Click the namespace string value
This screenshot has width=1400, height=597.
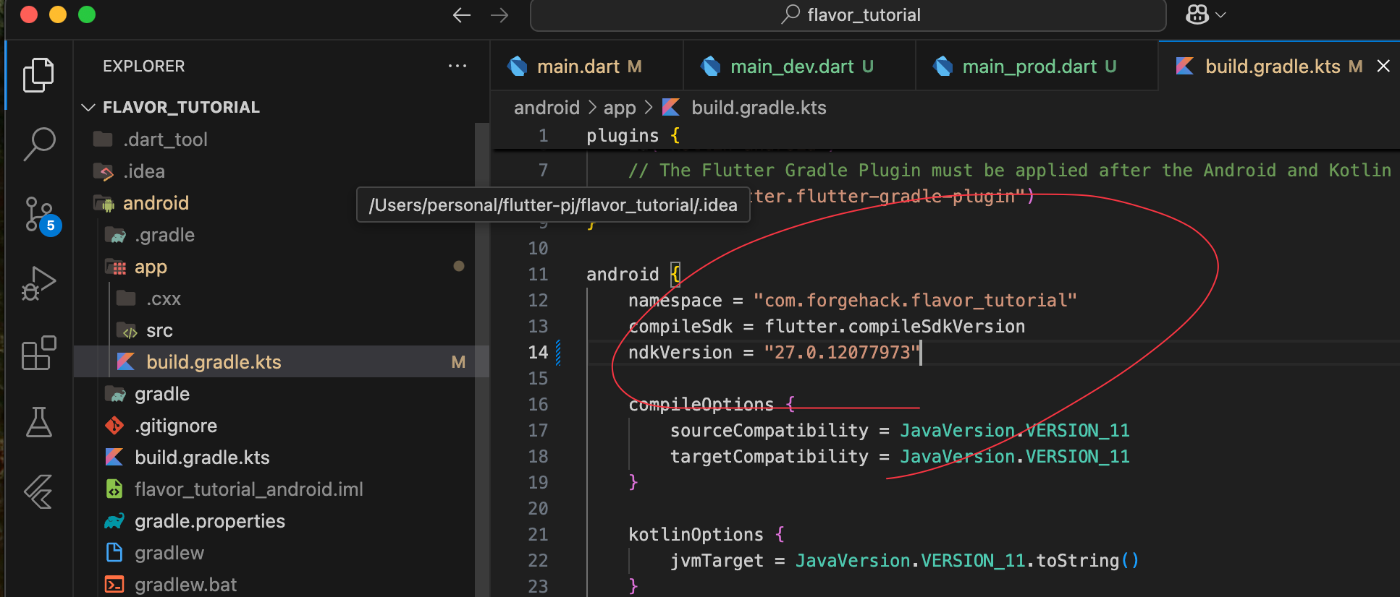pos(915,300)
